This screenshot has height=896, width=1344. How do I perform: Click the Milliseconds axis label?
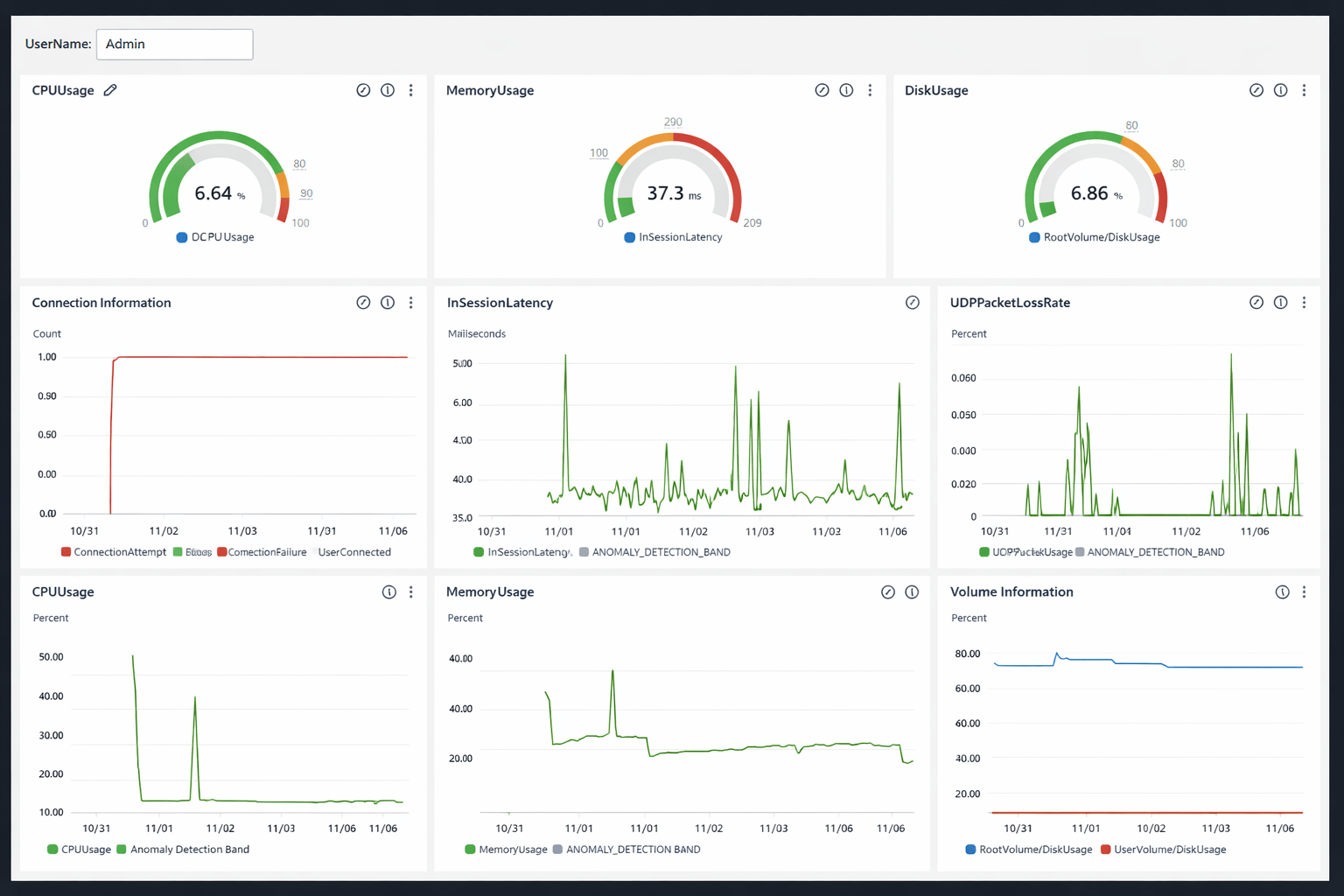[x=477, y=333]
